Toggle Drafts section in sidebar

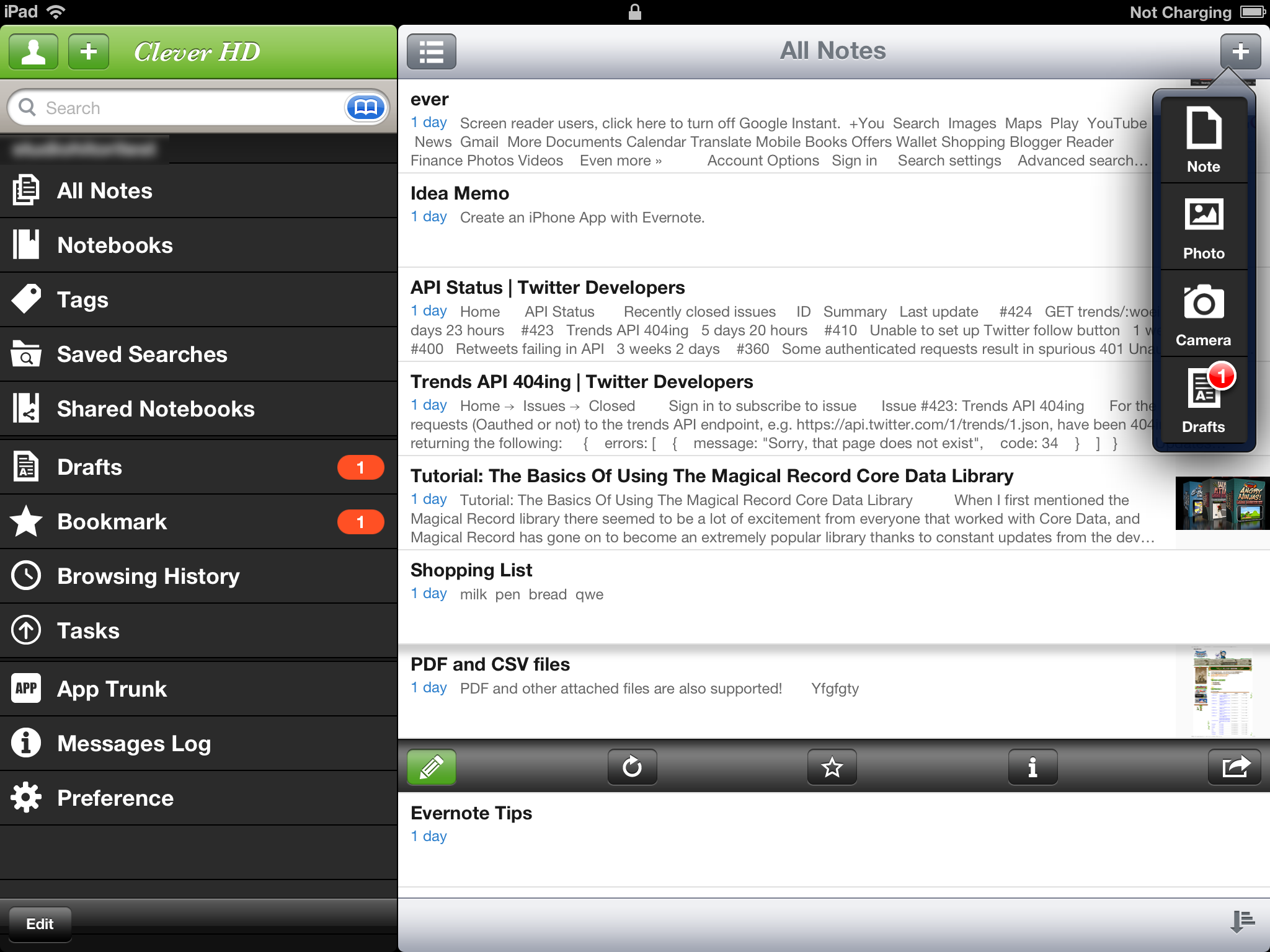[198, 466]
